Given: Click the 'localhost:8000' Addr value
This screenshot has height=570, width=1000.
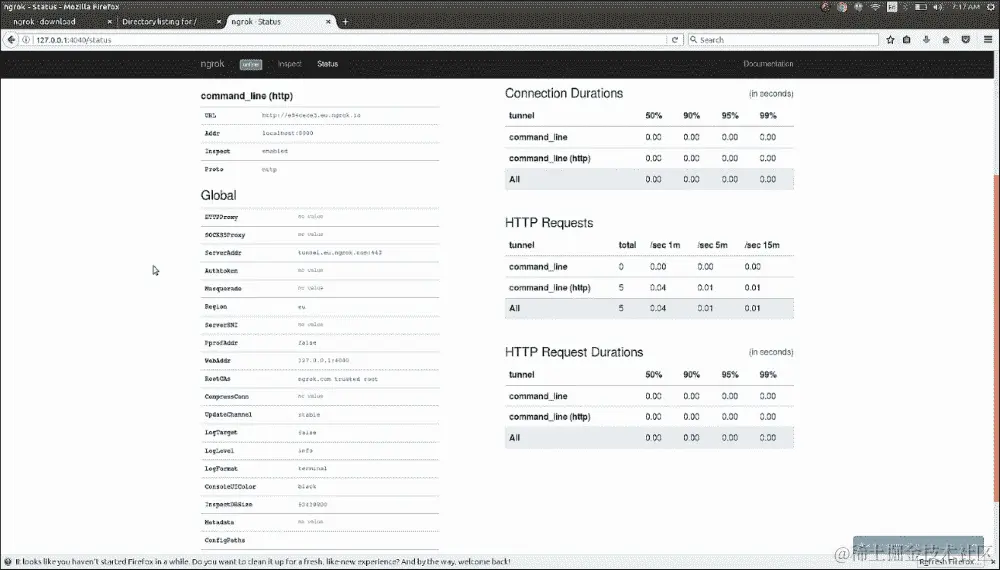Looking at the screenshot, I should 288,133.
